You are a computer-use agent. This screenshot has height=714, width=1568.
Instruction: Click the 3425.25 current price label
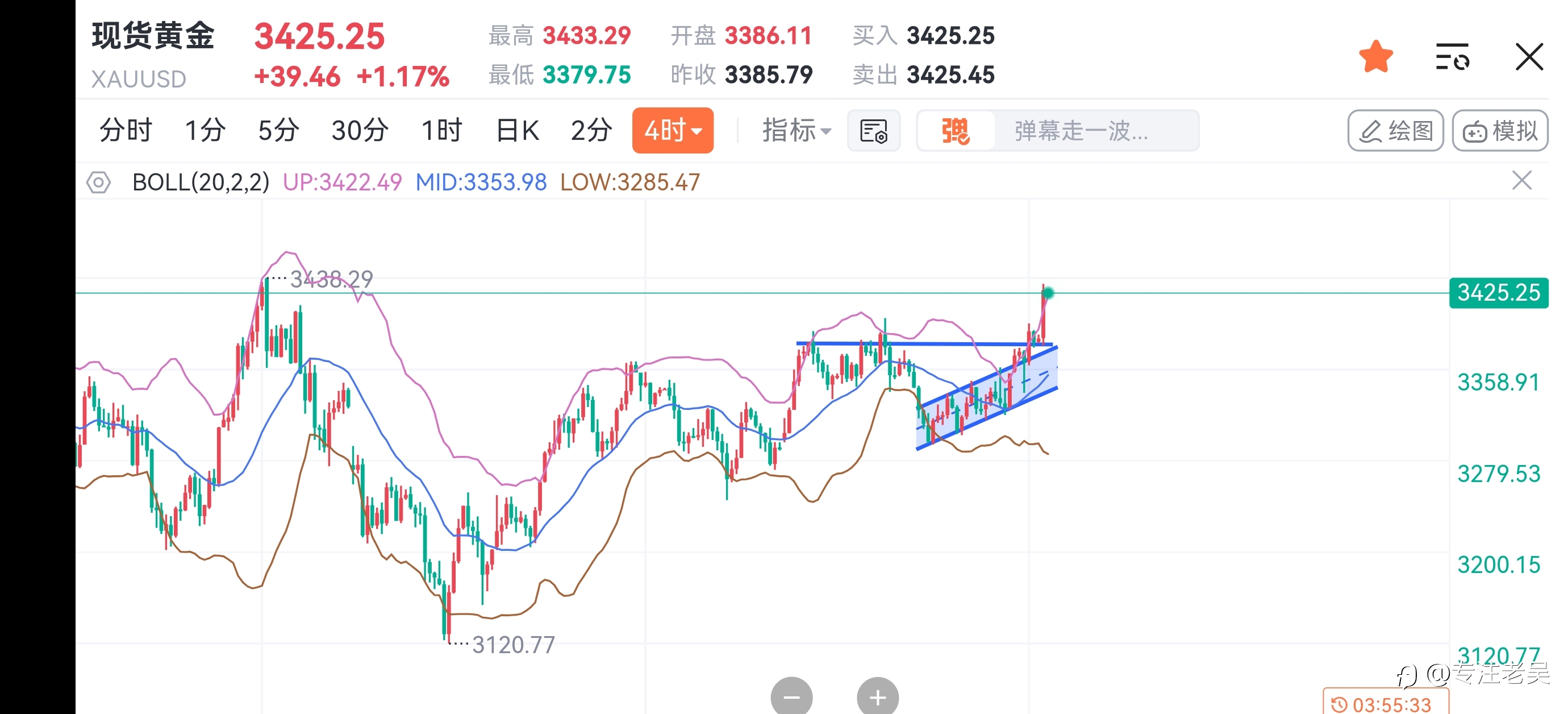click(x=1499, y=293)
